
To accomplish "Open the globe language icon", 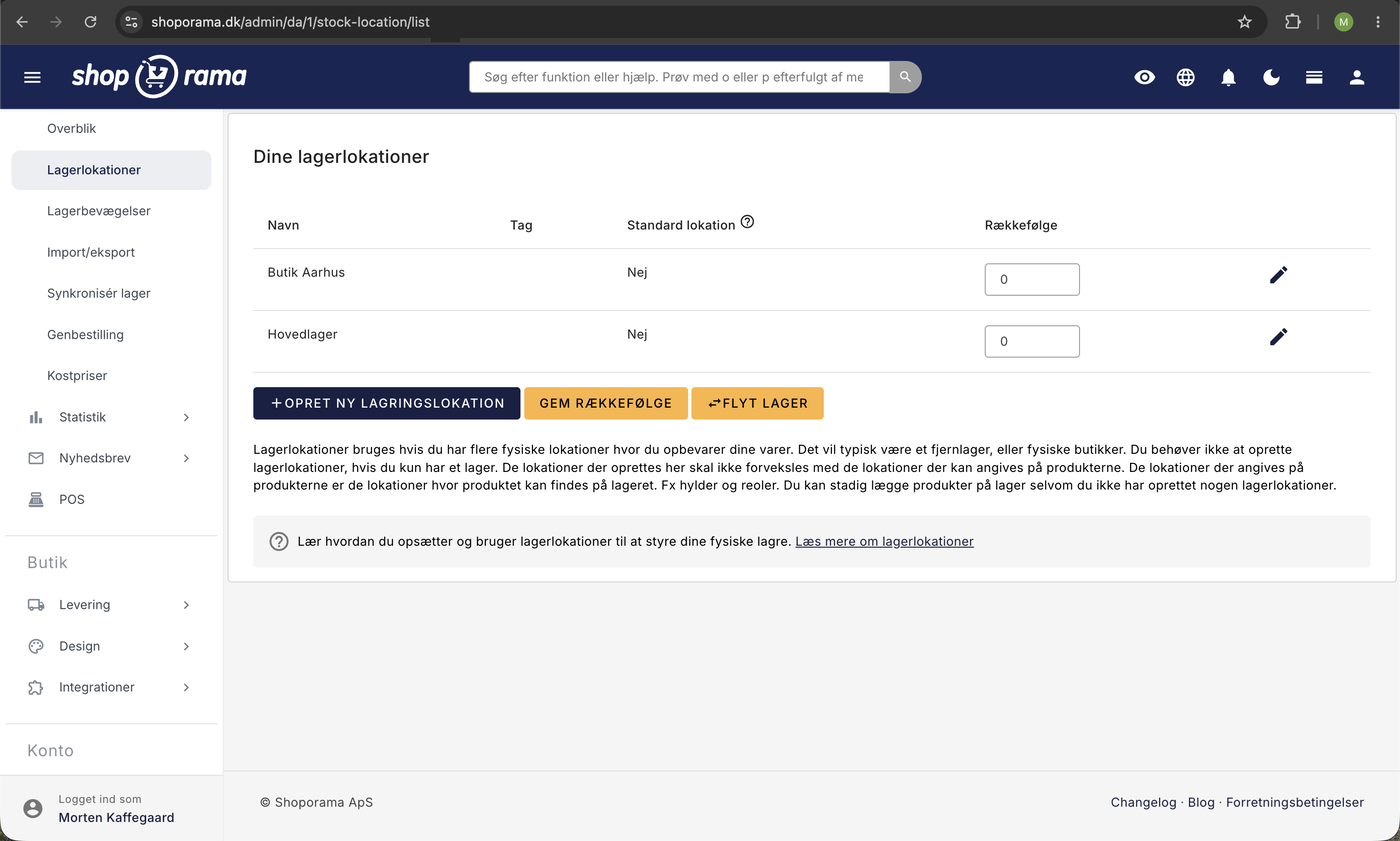I will [1186, 77].
